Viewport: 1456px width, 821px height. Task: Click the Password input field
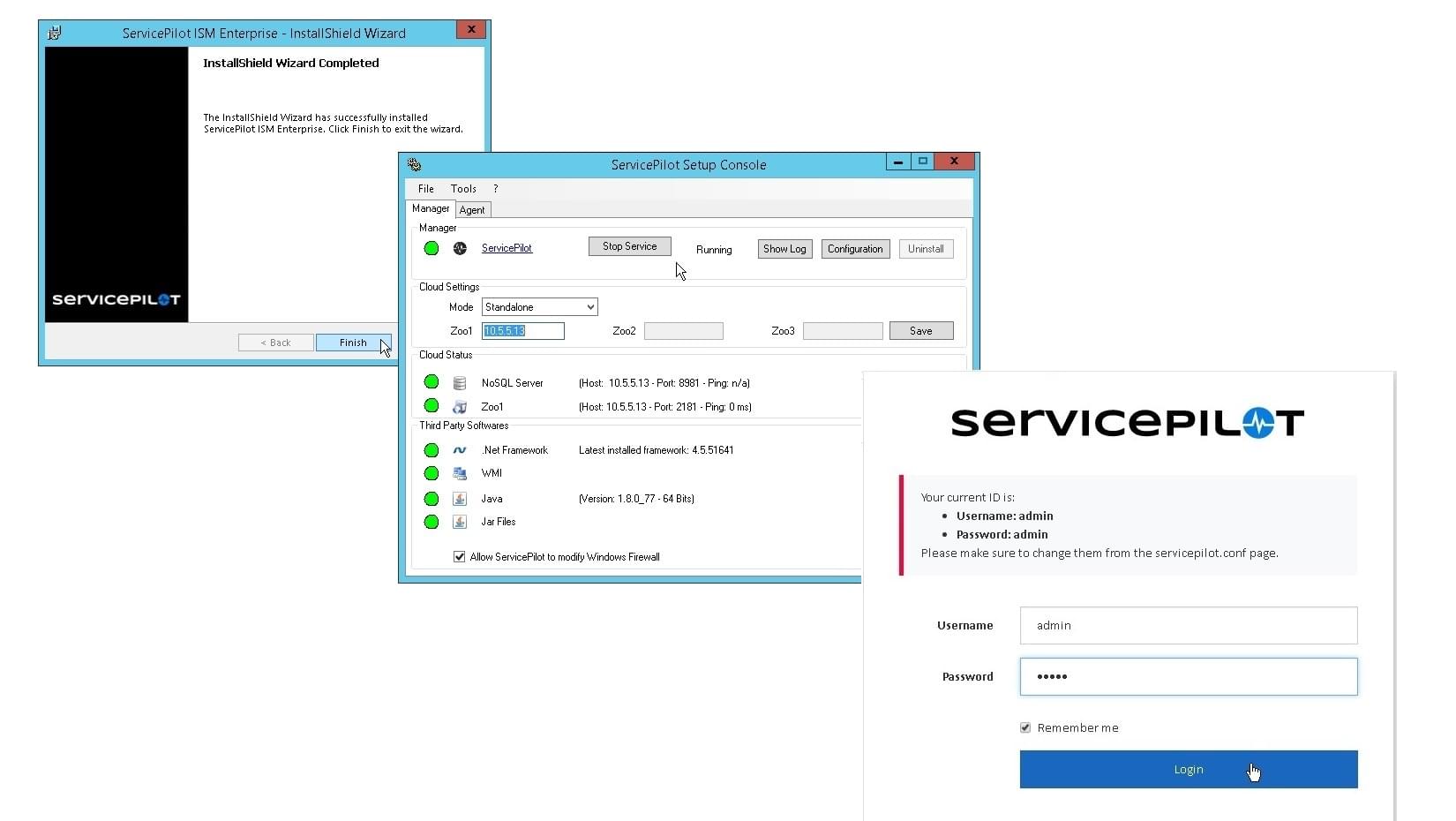click(1189, 677)
